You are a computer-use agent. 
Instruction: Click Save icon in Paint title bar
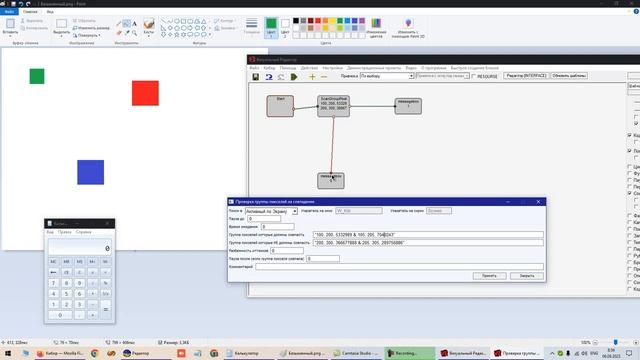coord(13,4)
